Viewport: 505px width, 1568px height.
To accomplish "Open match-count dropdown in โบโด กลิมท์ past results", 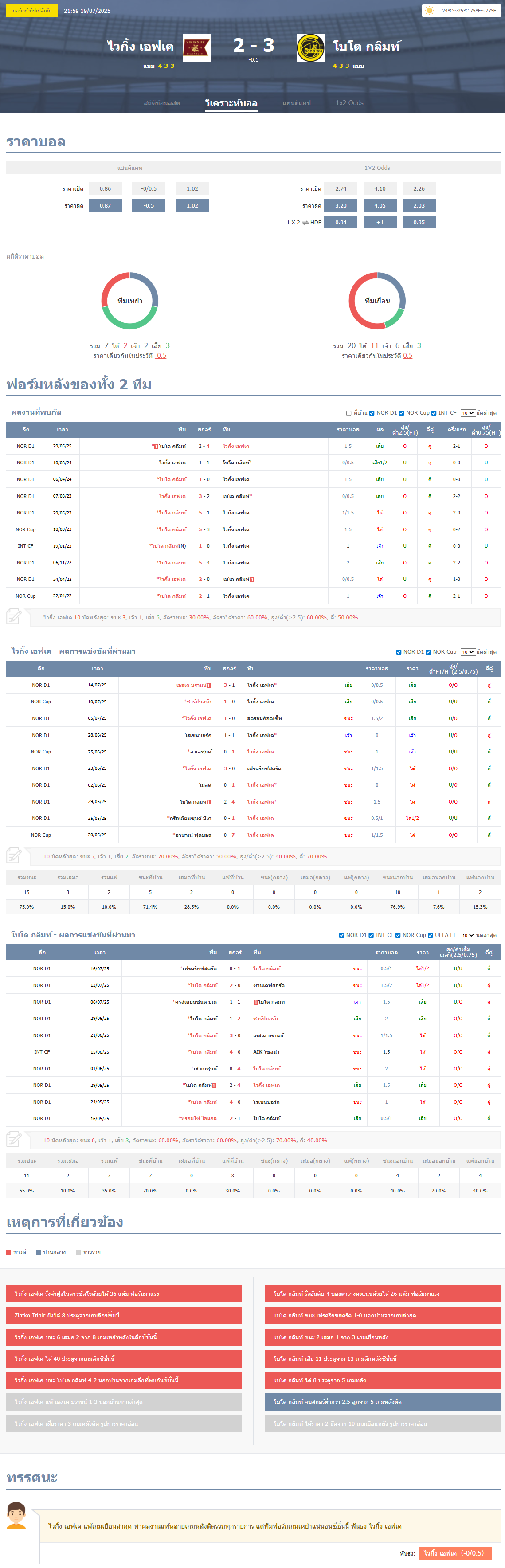I will coord(468,936).
